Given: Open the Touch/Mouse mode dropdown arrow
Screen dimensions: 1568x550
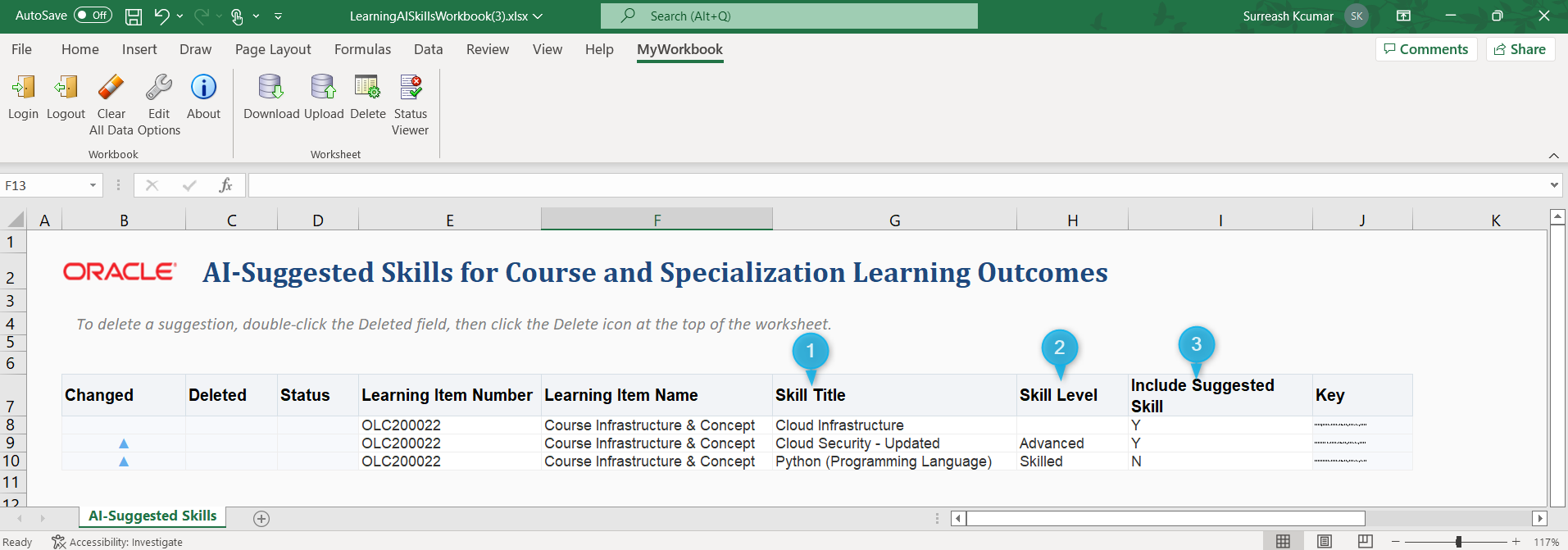Looking at the screenshot, I should [256, 16].
